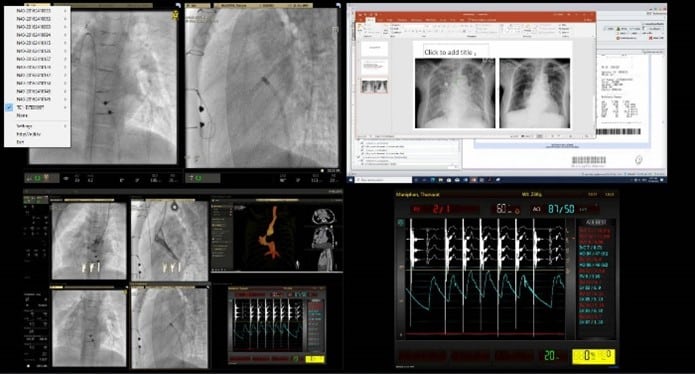Screen dimensions: 695x374
Task: Click the Windows Start button
Action: tap(352, 180)
